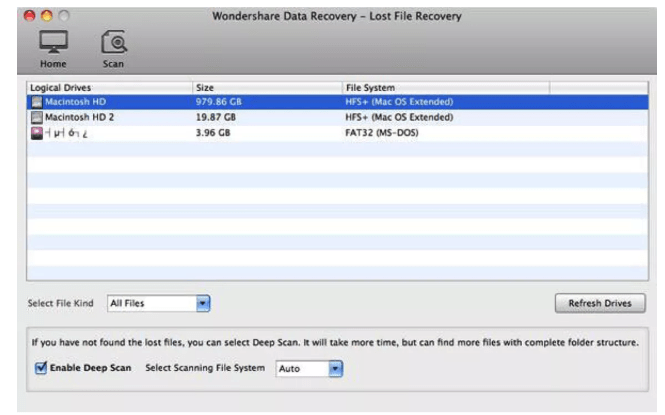
Task: Sort by File System column header
Action: 446,88
